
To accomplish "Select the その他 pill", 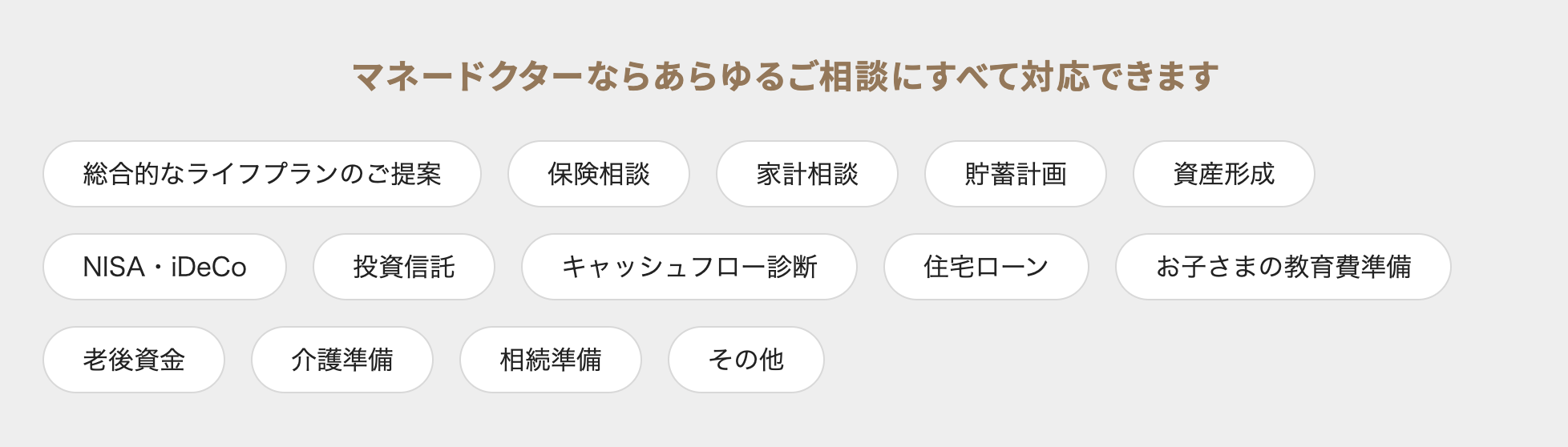I will coord(746,360).
